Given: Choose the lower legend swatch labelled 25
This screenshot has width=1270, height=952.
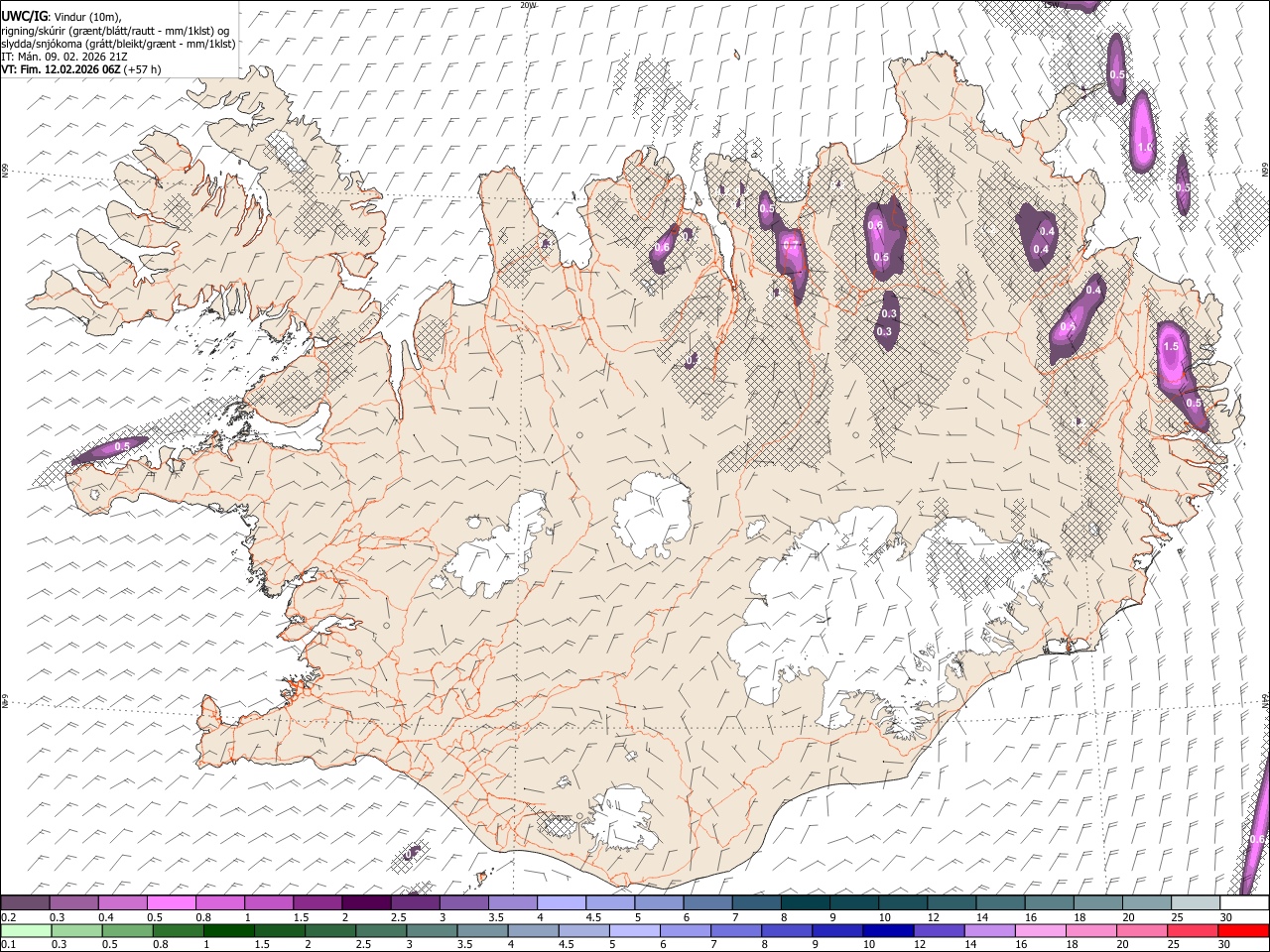Looking at the screenshot, I should [x=1191, y=930].
